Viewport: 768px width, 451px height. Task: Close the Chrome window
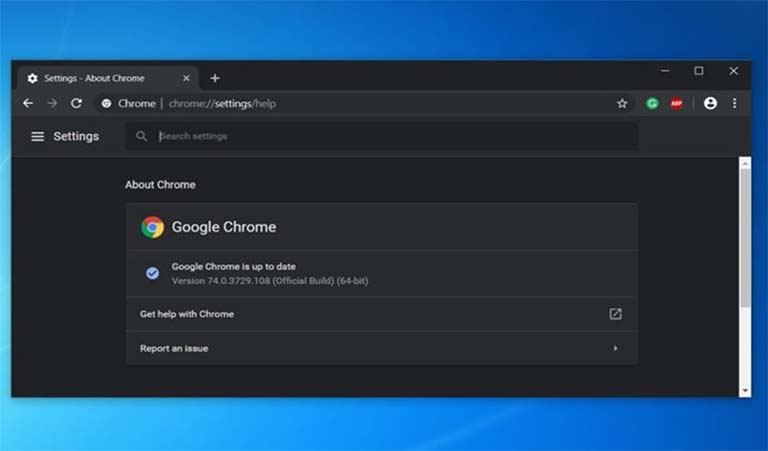(x=733, y=71)
